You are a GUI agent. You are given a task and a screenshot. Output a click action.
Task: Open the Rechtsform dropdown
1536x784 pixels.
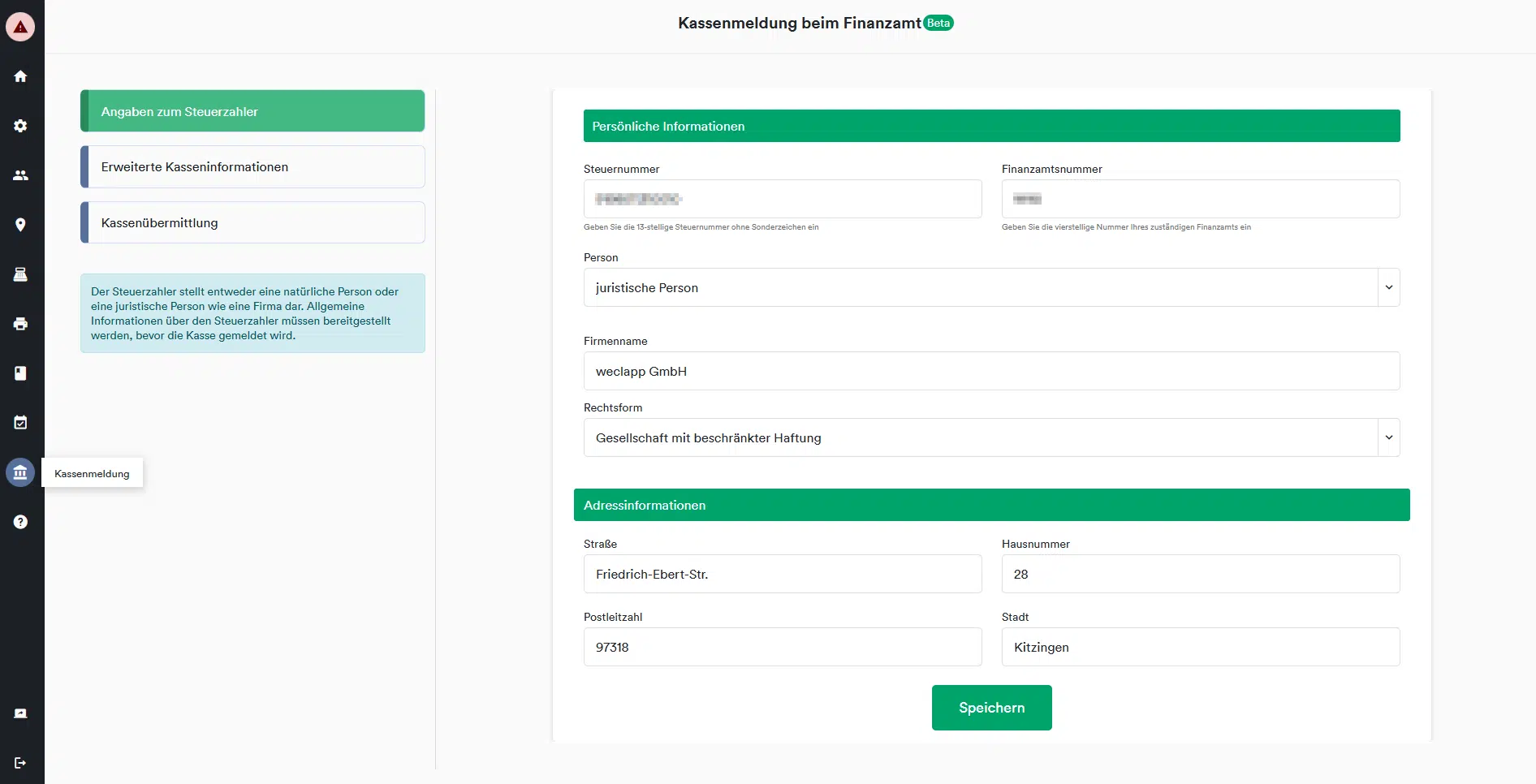[x=991, y=437]
